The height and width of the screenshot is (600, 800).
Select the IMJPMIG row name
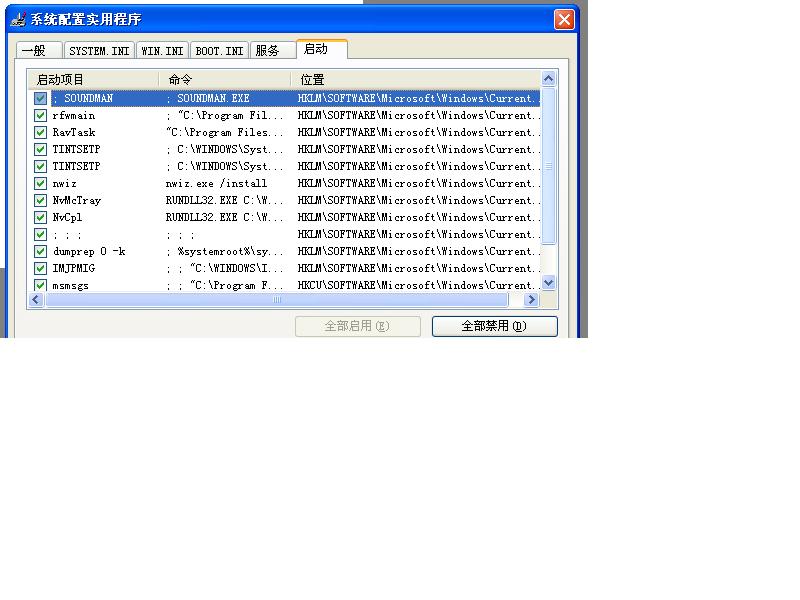coord(73,268)
